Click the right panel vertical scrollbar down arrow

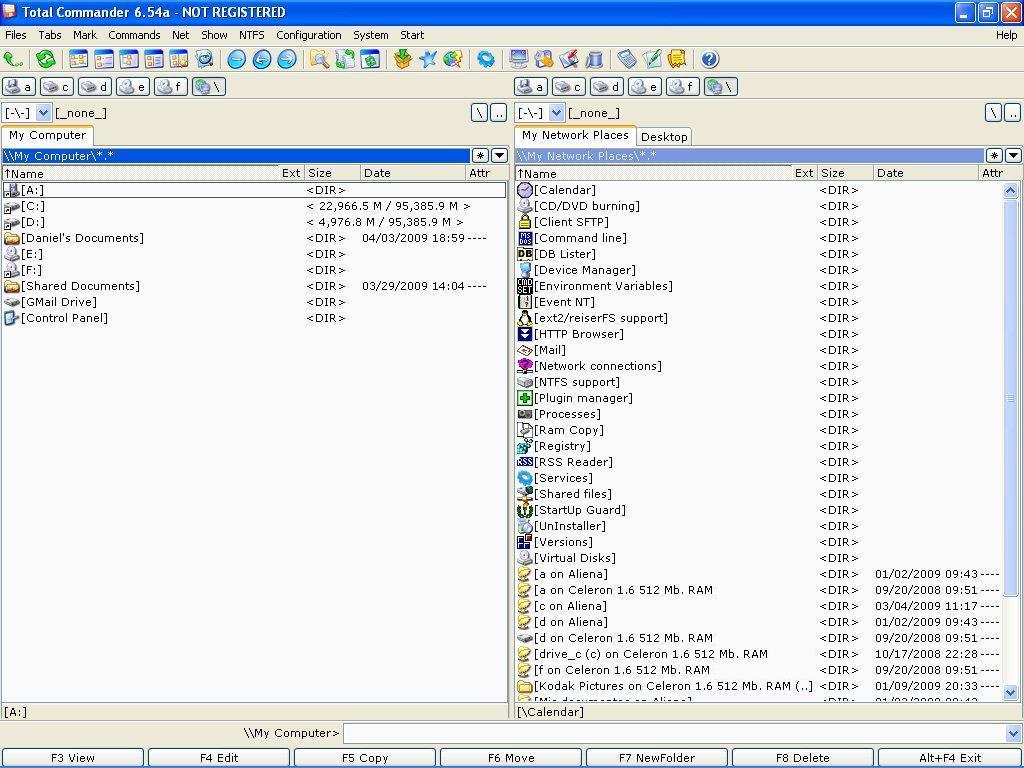click(x=1010, y=692)
